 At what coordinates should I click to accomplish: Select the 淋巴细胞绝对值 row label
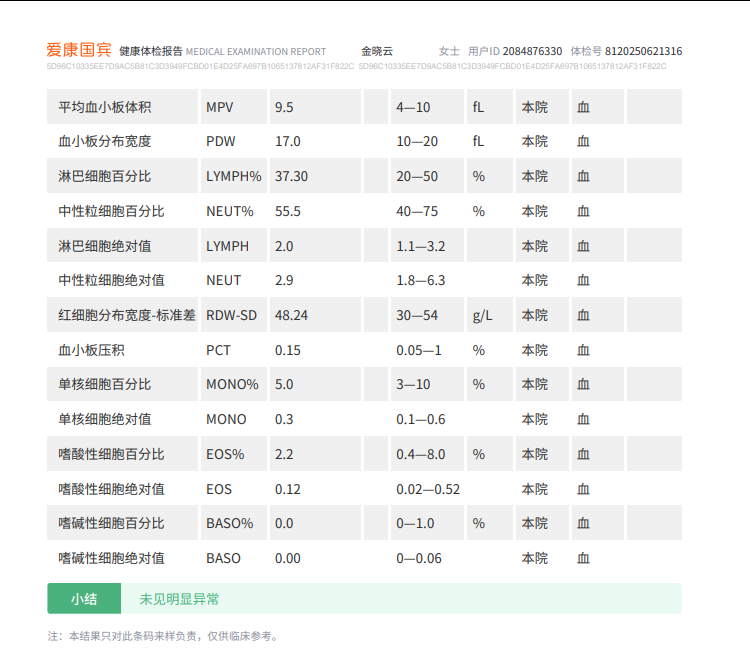pyautogui.click(x=105, y=246)
